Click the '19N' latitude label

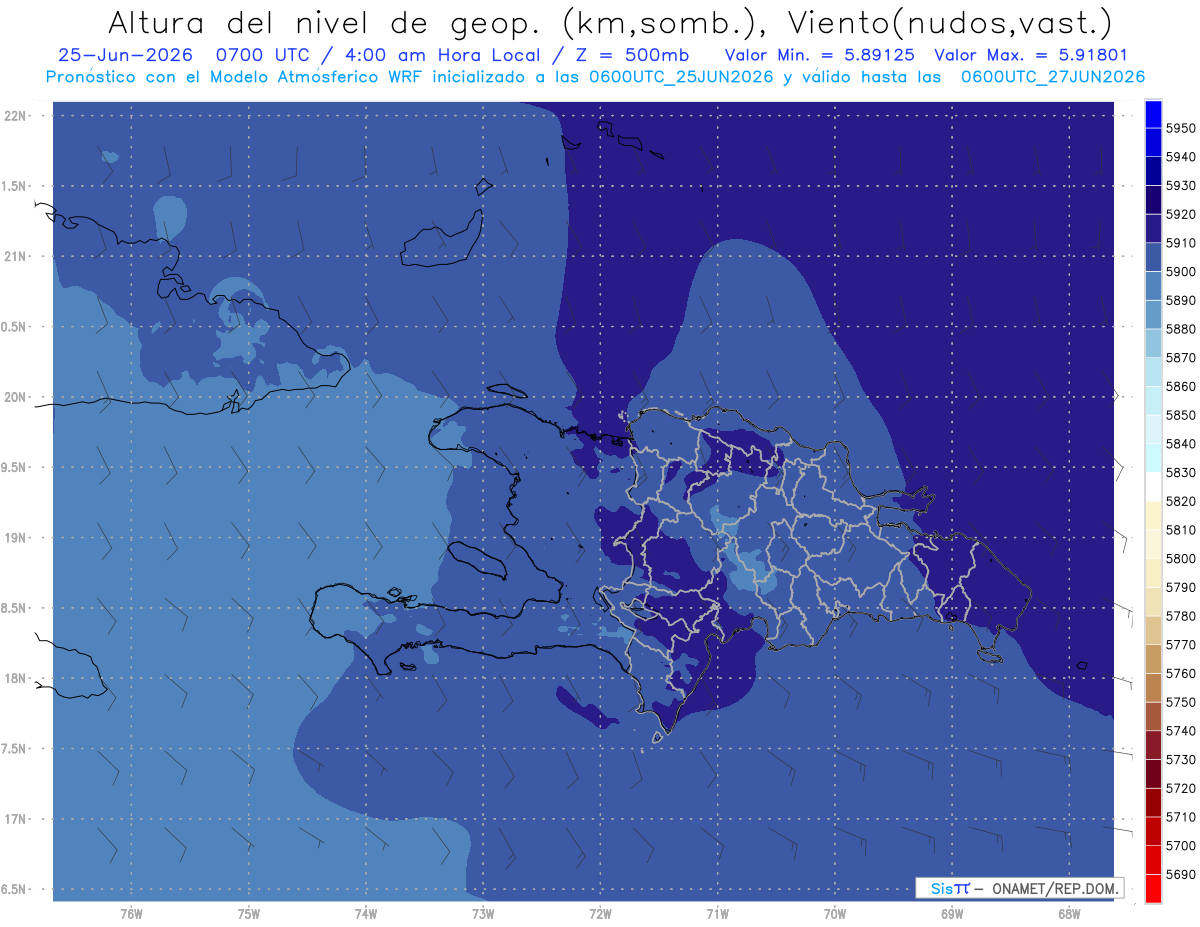coord(16,538)
